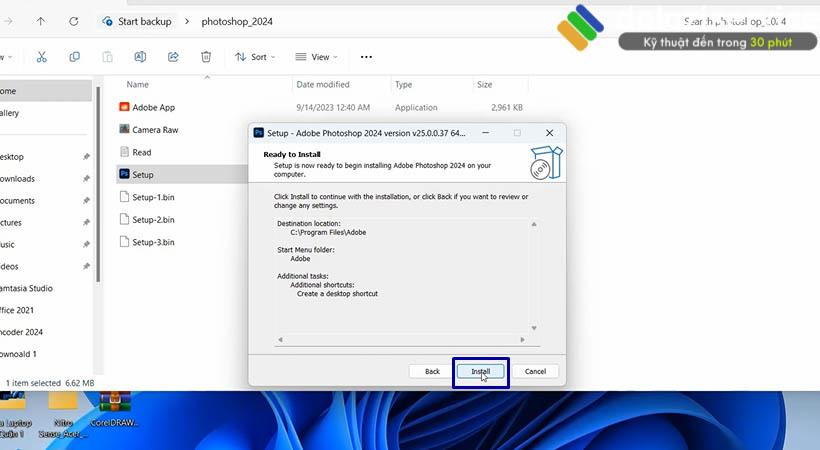Click the Start backup cloud icon
This screenshot has width=820, height=450.
(x=107, y=21)
